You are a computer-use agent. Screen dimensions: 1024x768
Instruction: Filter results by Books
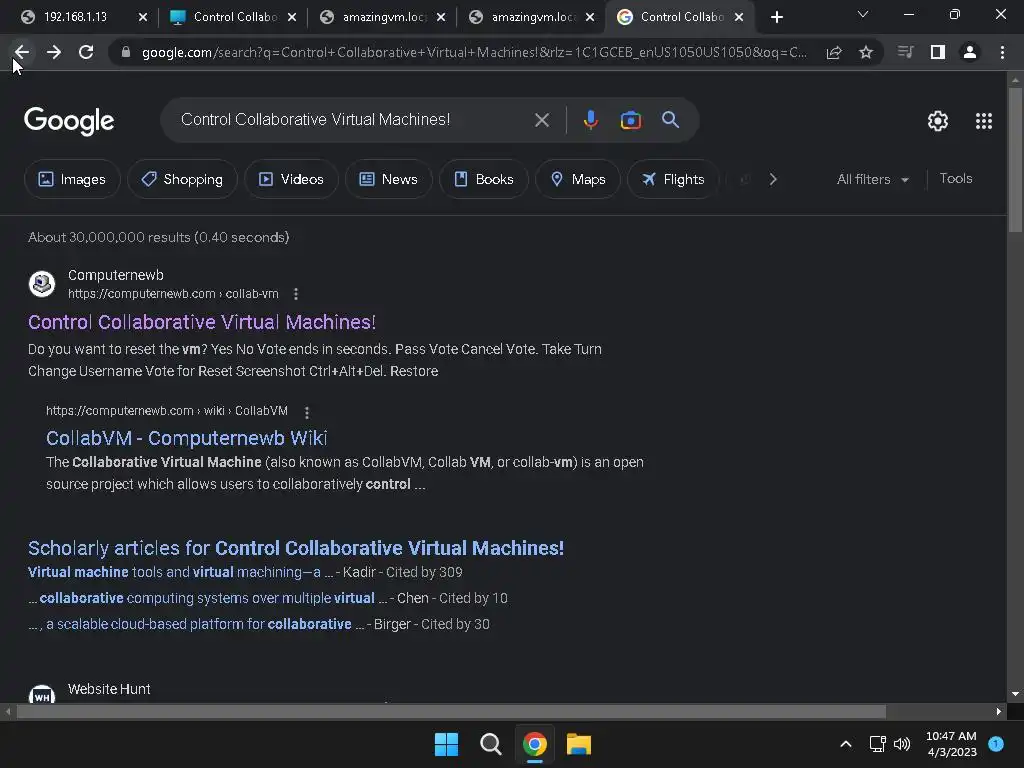click(484, 180)
